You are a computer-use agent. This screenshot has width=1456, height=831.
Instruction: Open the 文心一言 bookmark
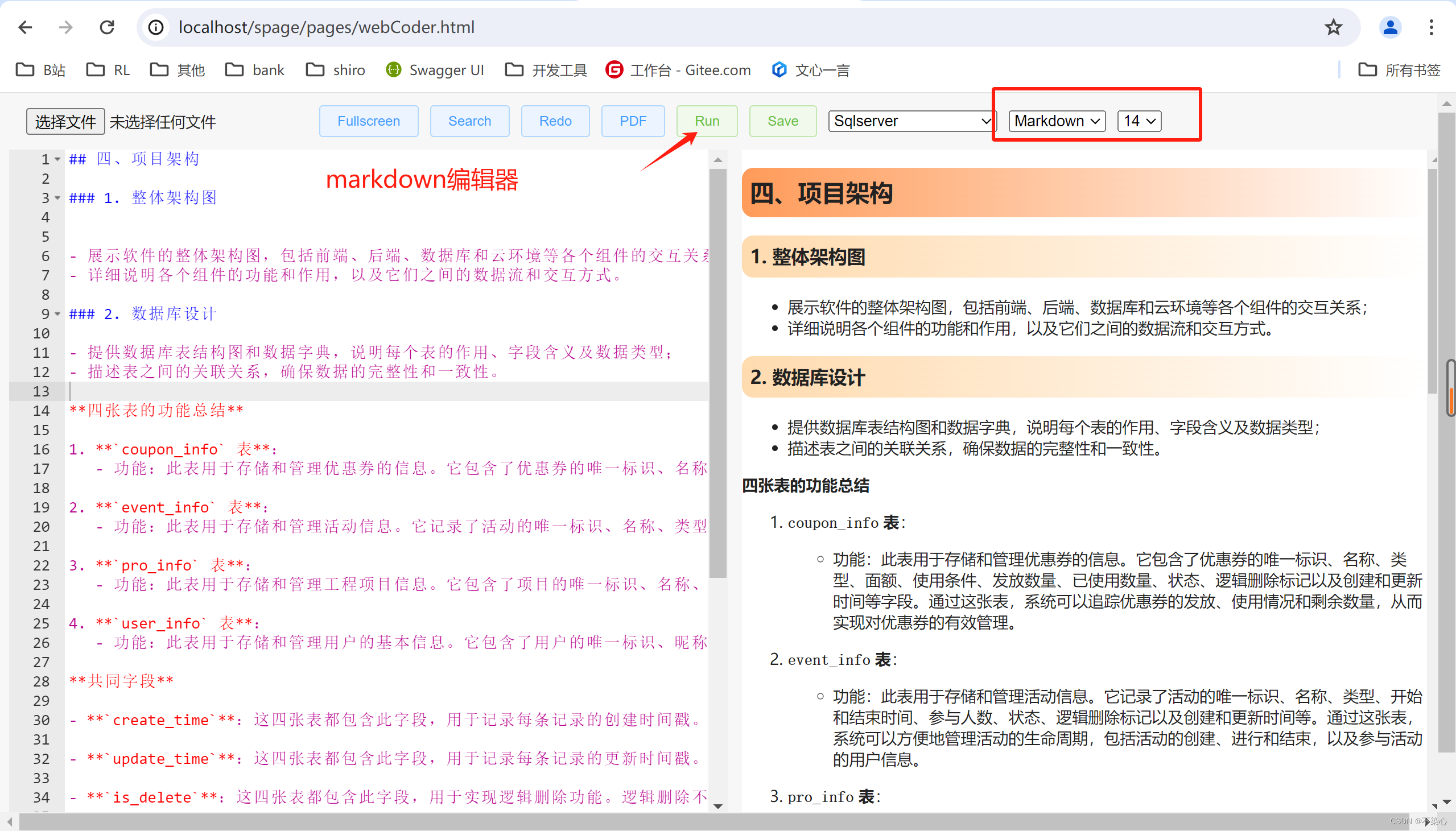(x=810, y=70)
